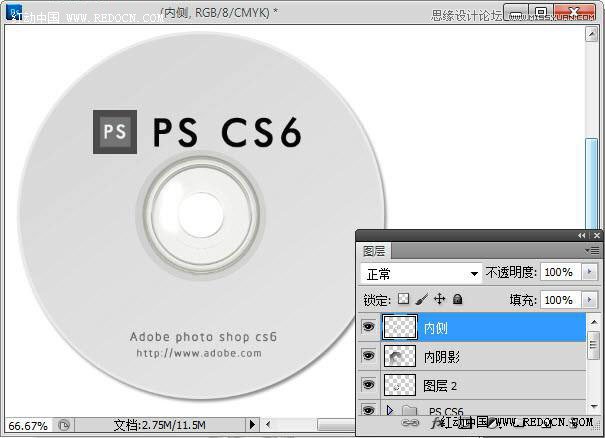Select the PS CS6 group name
This screenshot has height=438, width=605.
click(x=446, y=411)
